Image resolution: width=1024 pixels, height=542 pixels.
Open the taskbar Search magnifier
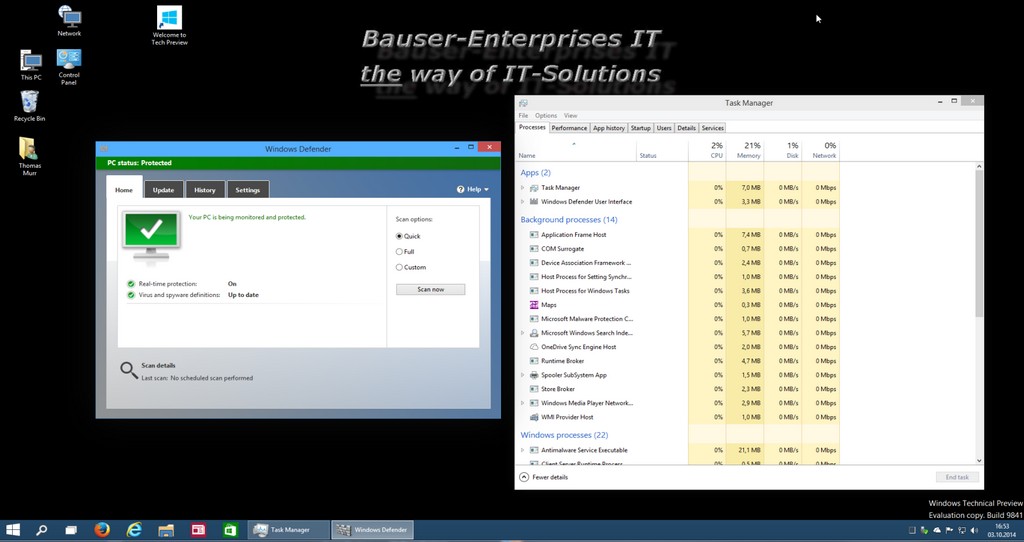[41, 530]
